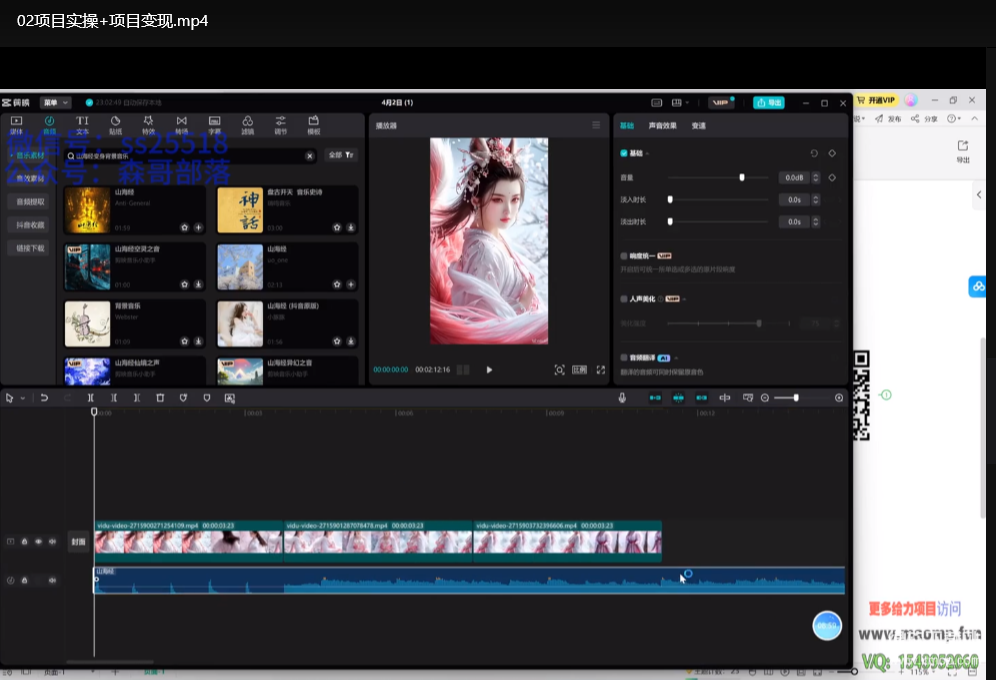Image resolution: width=996 pixels, height=680 pixels.
Task: Zoom out the timeline with minus icon
Action: click(765, 397)
